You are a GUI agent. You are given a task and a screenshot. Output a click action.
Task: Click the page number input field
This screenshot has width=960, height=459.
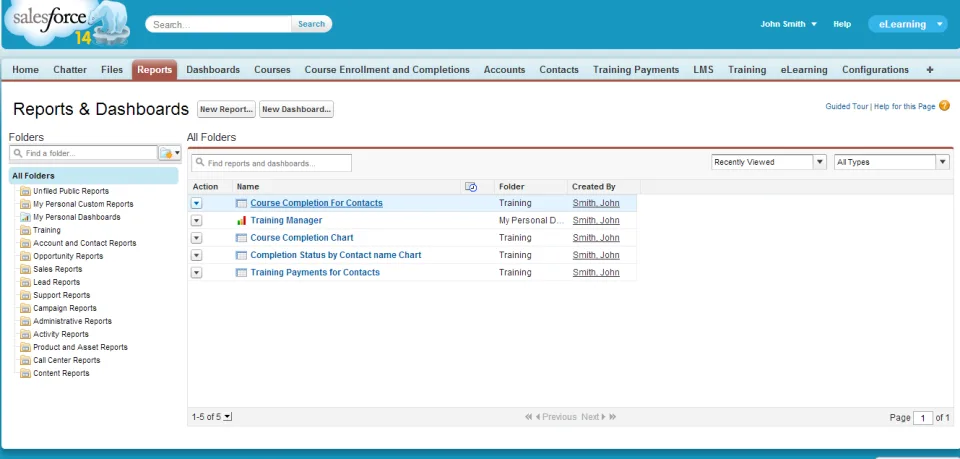(923, 417)
